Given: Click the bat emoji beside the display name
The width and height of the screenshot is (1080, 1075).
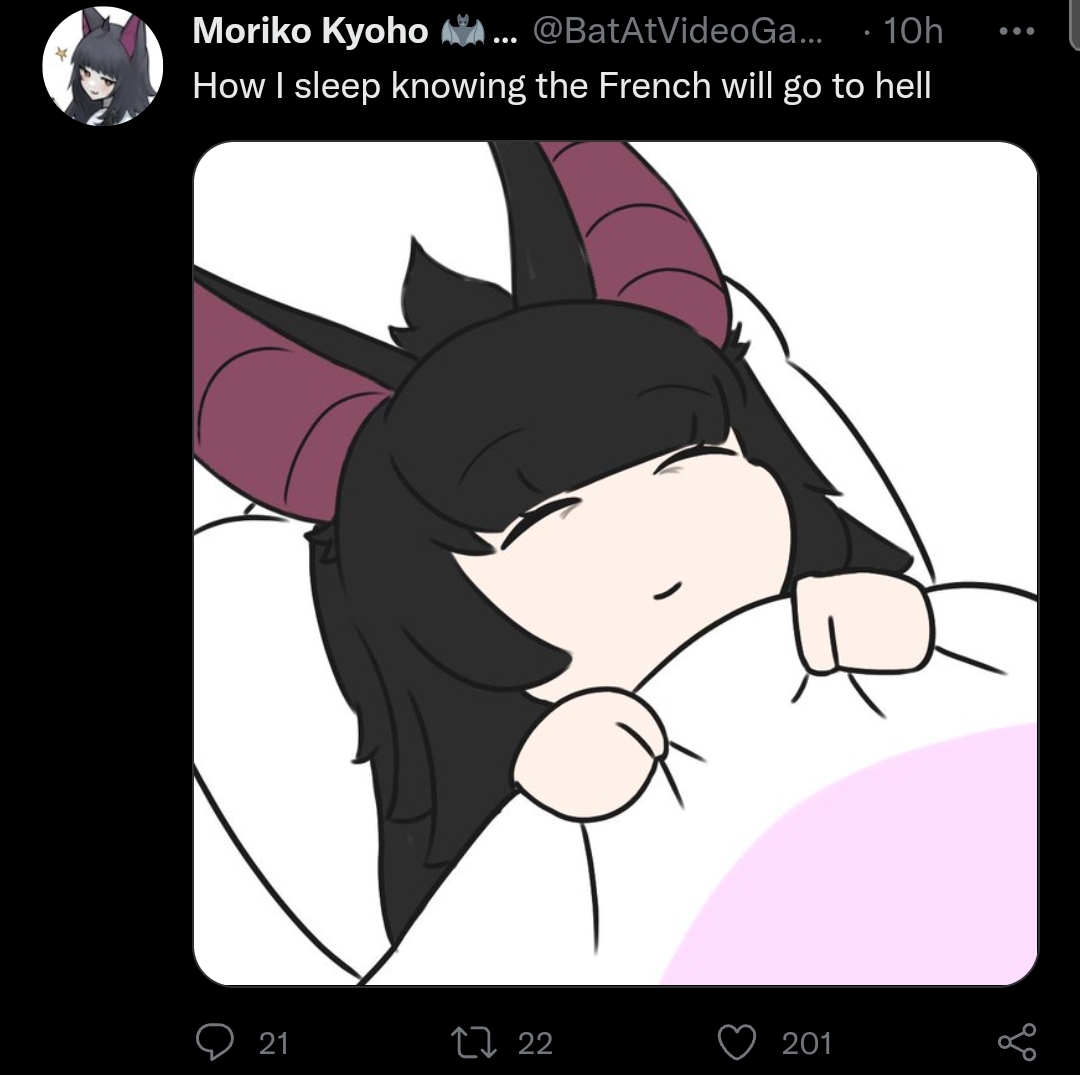Looking at the screenshot, I should coord(462,32).
